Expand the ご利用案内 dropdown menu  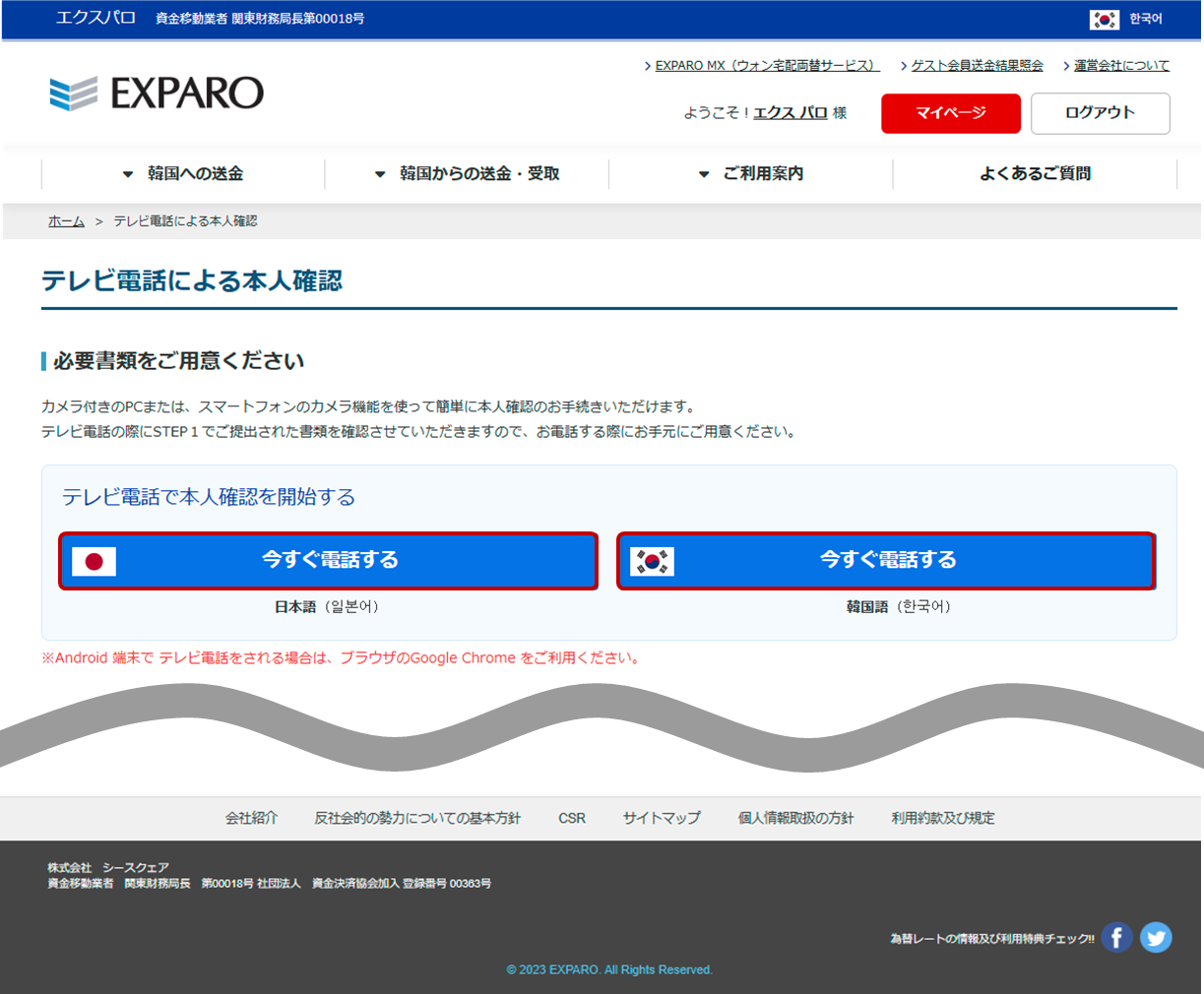(751, 174)
